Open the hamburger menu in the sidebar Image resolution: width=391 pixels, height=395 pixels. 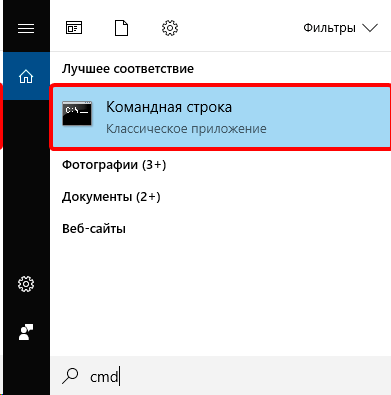click(x=26, y=28)
